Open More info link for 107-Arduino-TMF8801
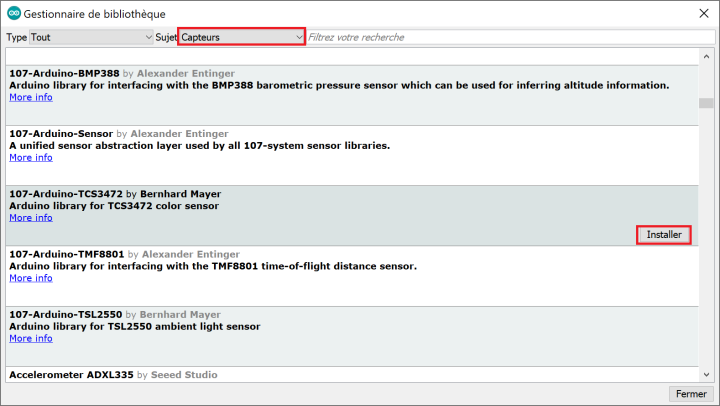 tap(31, 278)
